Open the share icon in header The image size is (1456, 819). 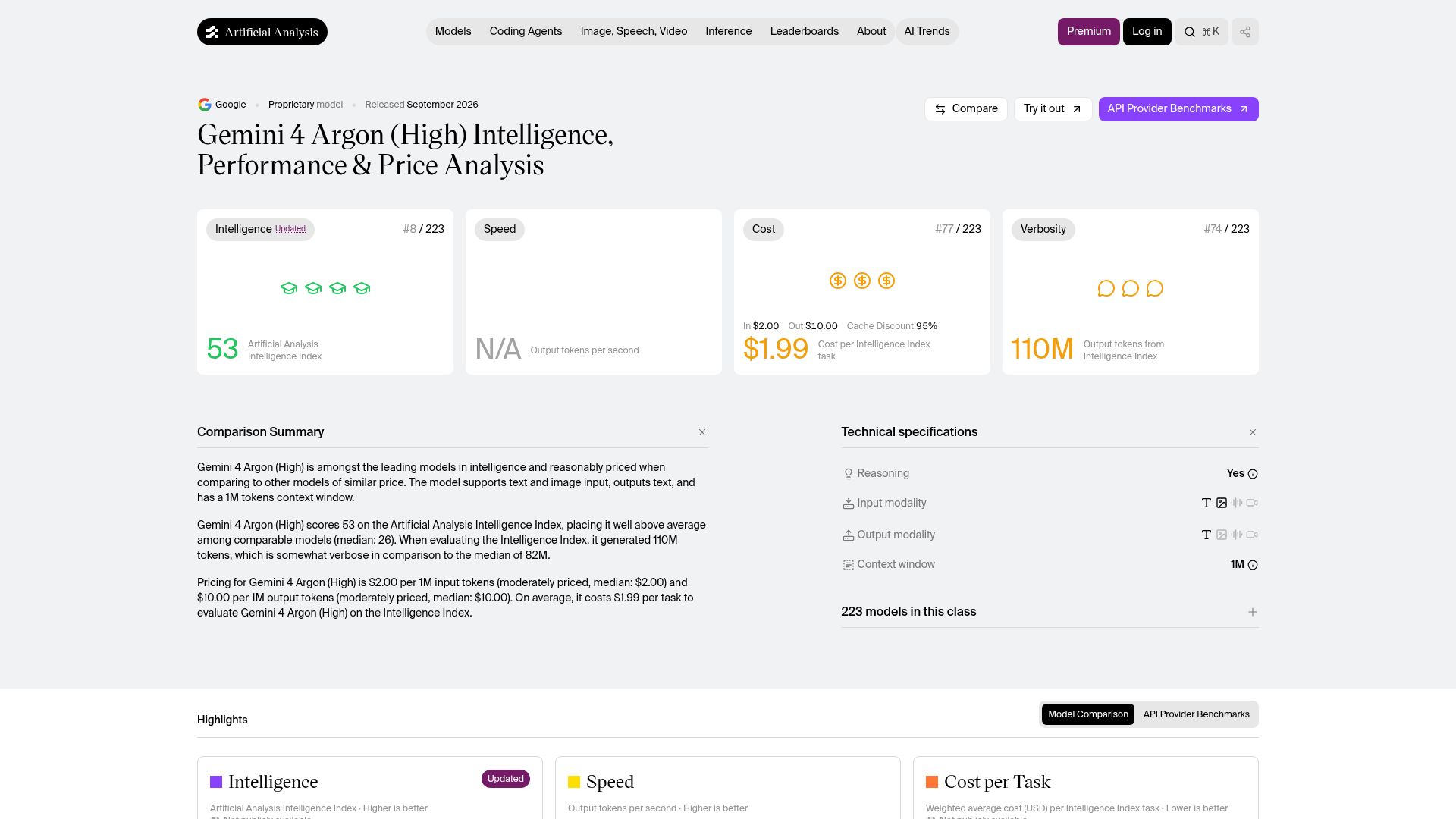tap(1245, 32)
